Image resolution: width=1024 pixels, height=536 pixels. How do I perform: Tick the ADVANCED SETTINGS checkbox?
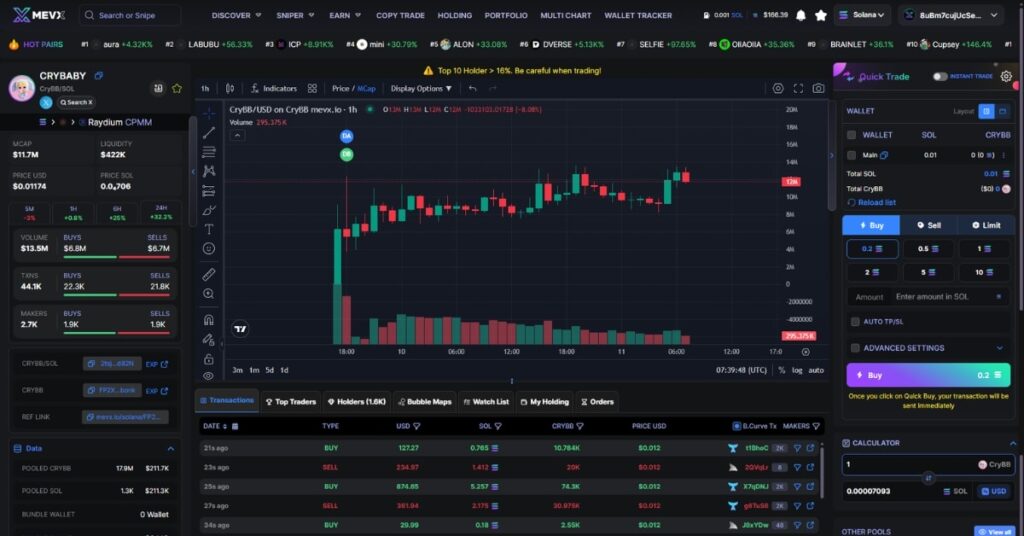click(x=856, y=348)
